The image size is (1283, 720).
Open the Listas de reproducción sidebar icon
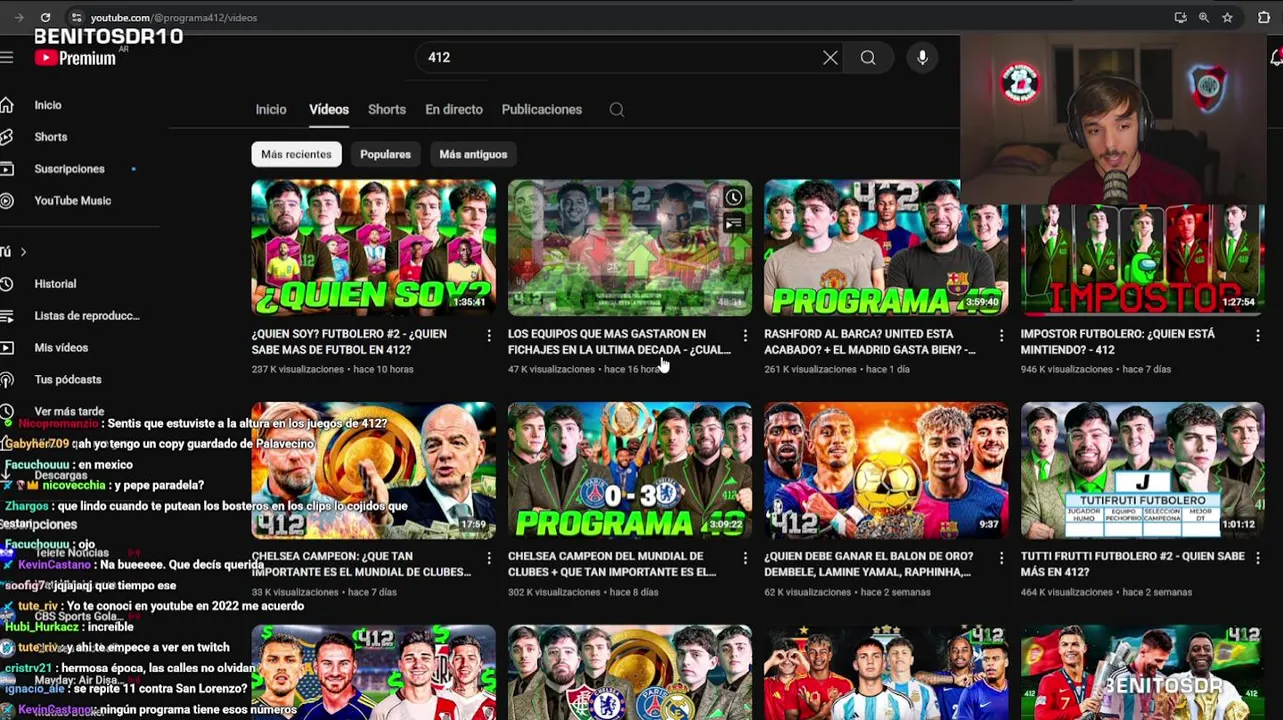click(x=6, y=316)
